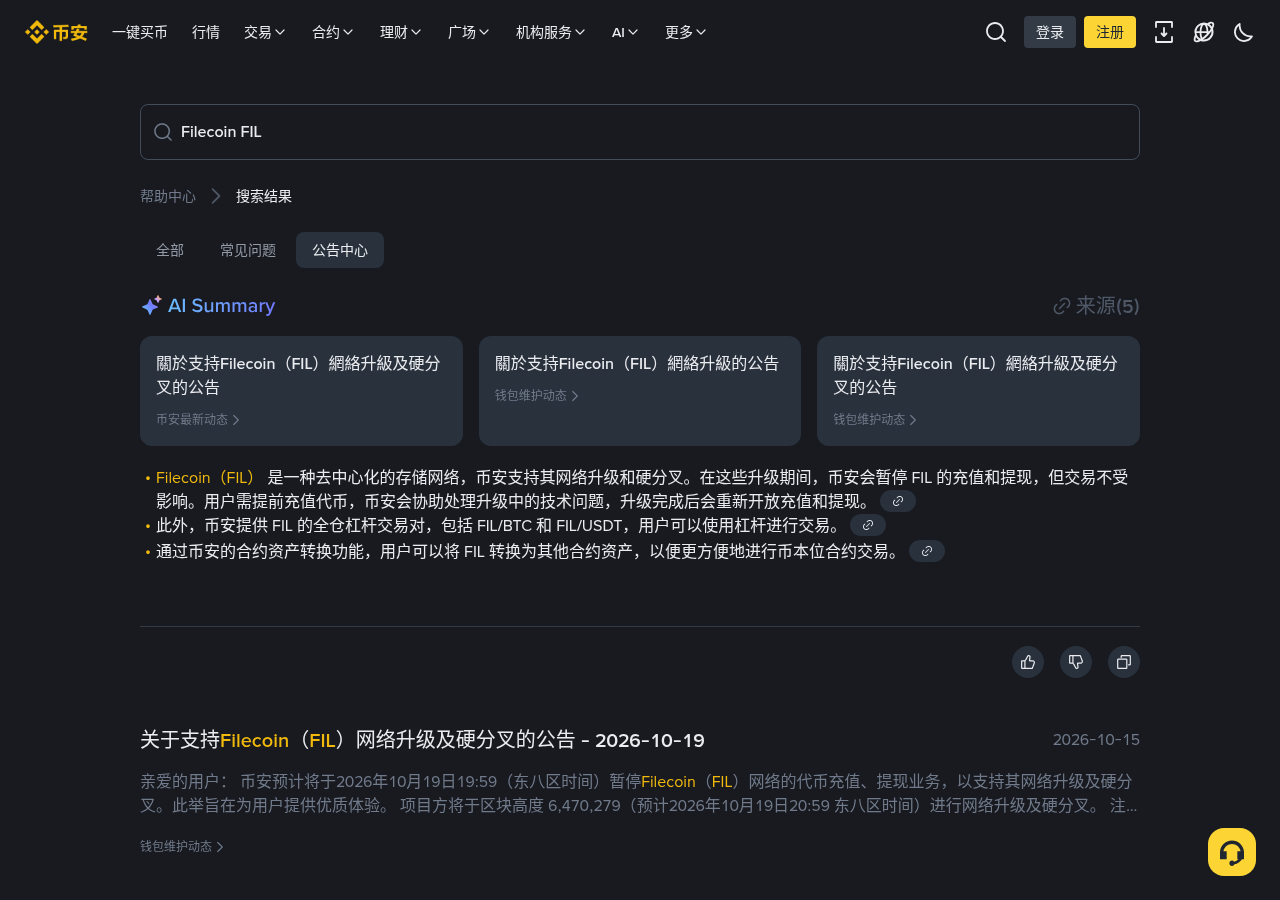
Task: Click the date 2026-10-15
Action: [1096, 740]
